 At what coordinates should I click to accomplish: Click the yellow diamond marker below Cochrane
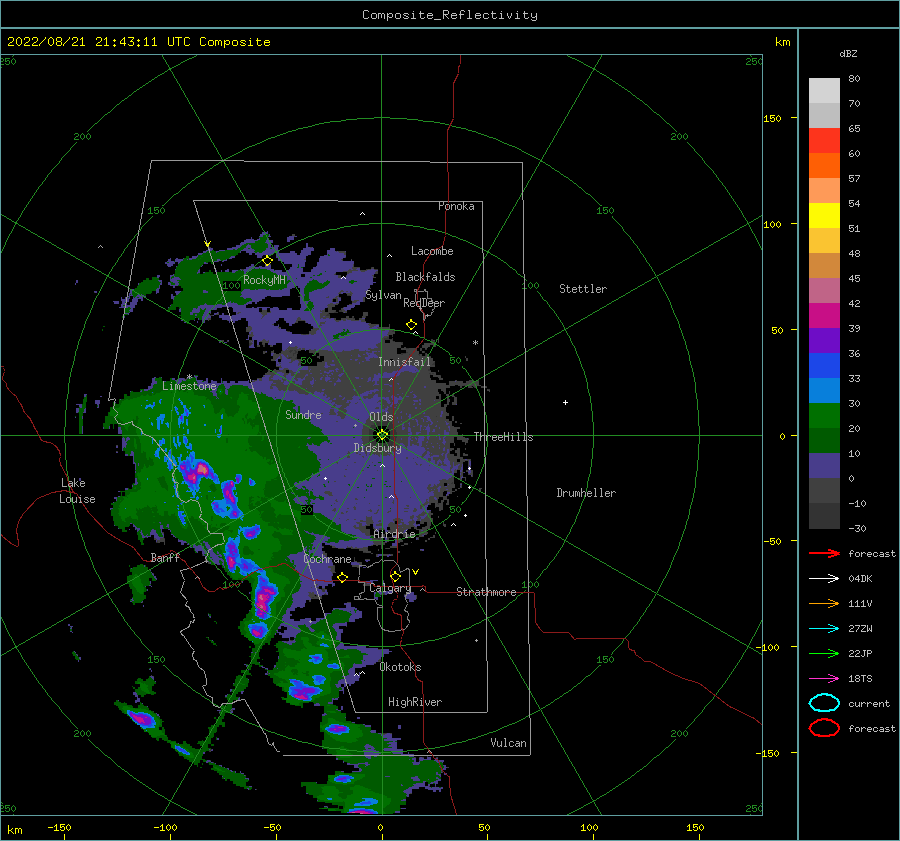pos(342,577)
